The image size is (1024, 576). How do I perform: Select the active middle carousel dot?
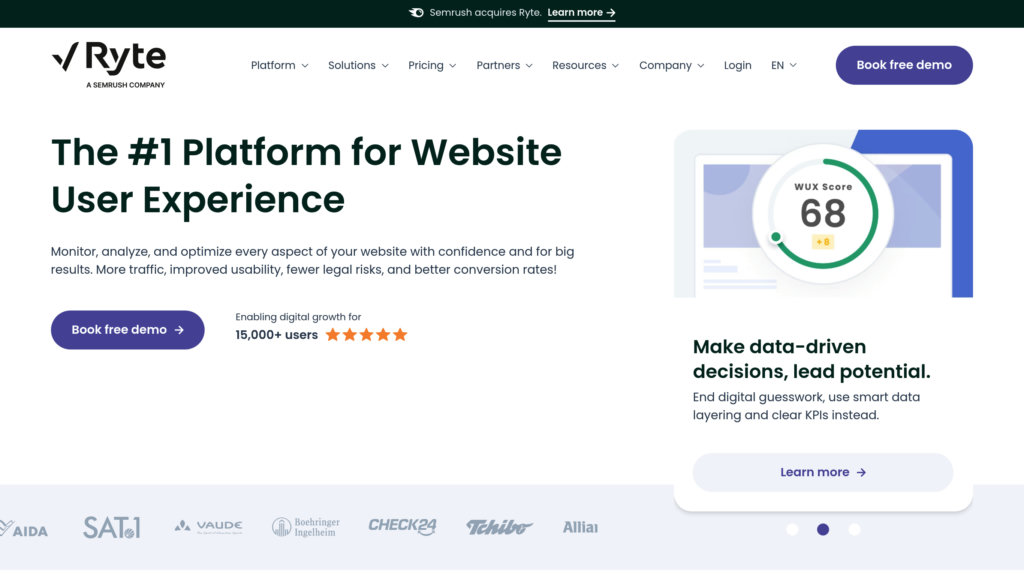(823, 530)
